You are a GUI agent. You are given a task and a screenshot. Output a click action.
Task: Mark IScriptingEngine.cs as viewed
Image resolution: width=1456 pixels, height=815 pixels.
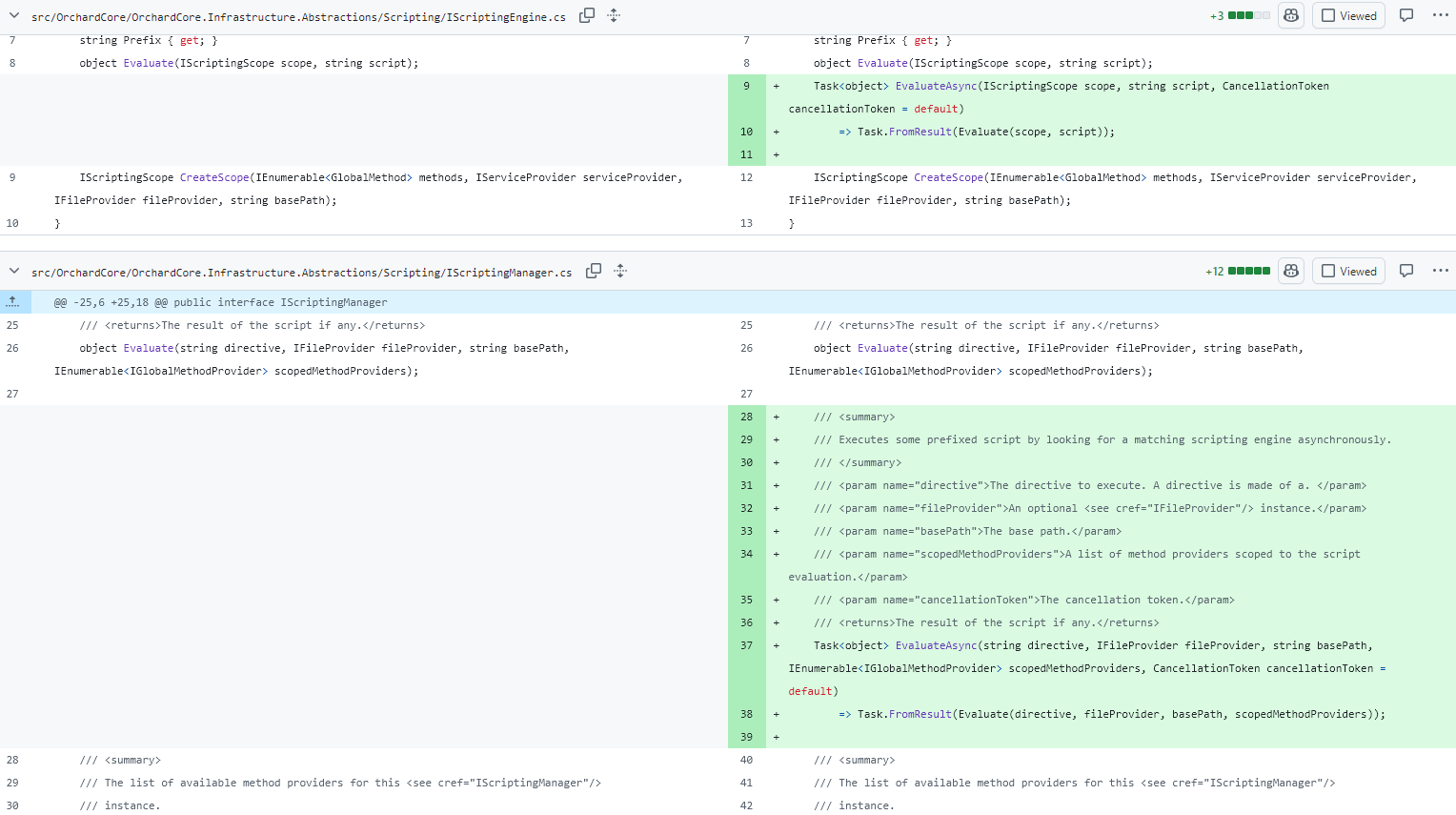pyautogui.click(x=1348, y=15)
